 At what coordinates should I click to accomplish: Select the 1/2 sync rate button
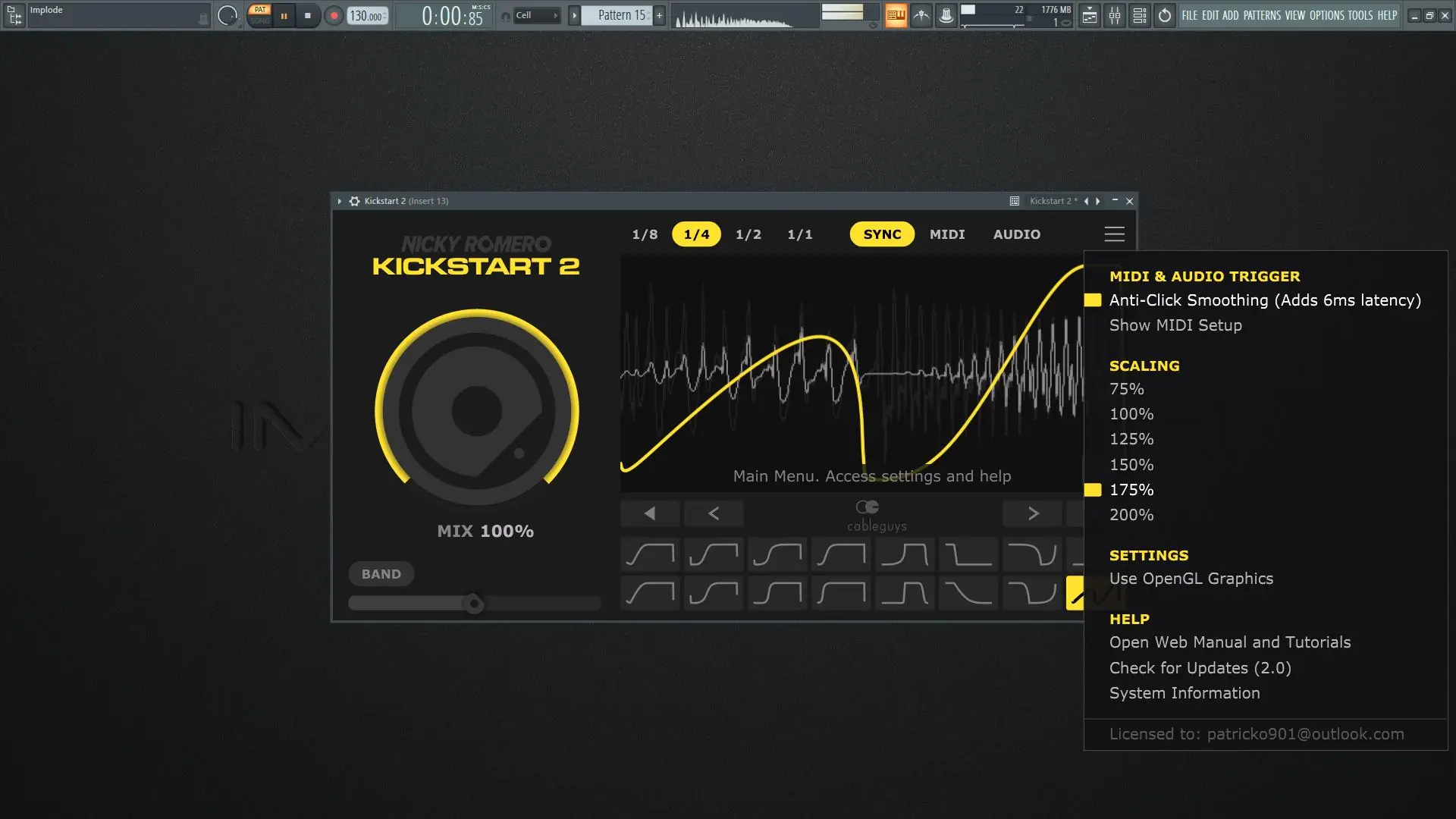tap(748, 234)
